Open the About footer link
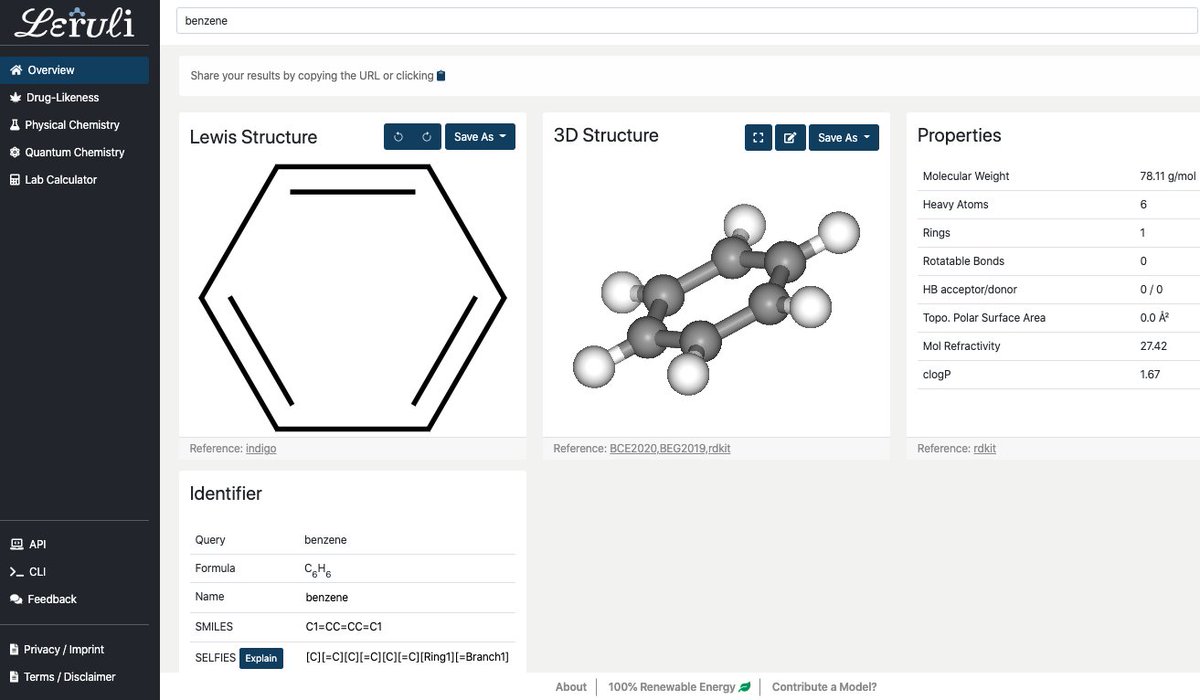The height and width of the screenshot is (700, 1200). click(571, 687)
